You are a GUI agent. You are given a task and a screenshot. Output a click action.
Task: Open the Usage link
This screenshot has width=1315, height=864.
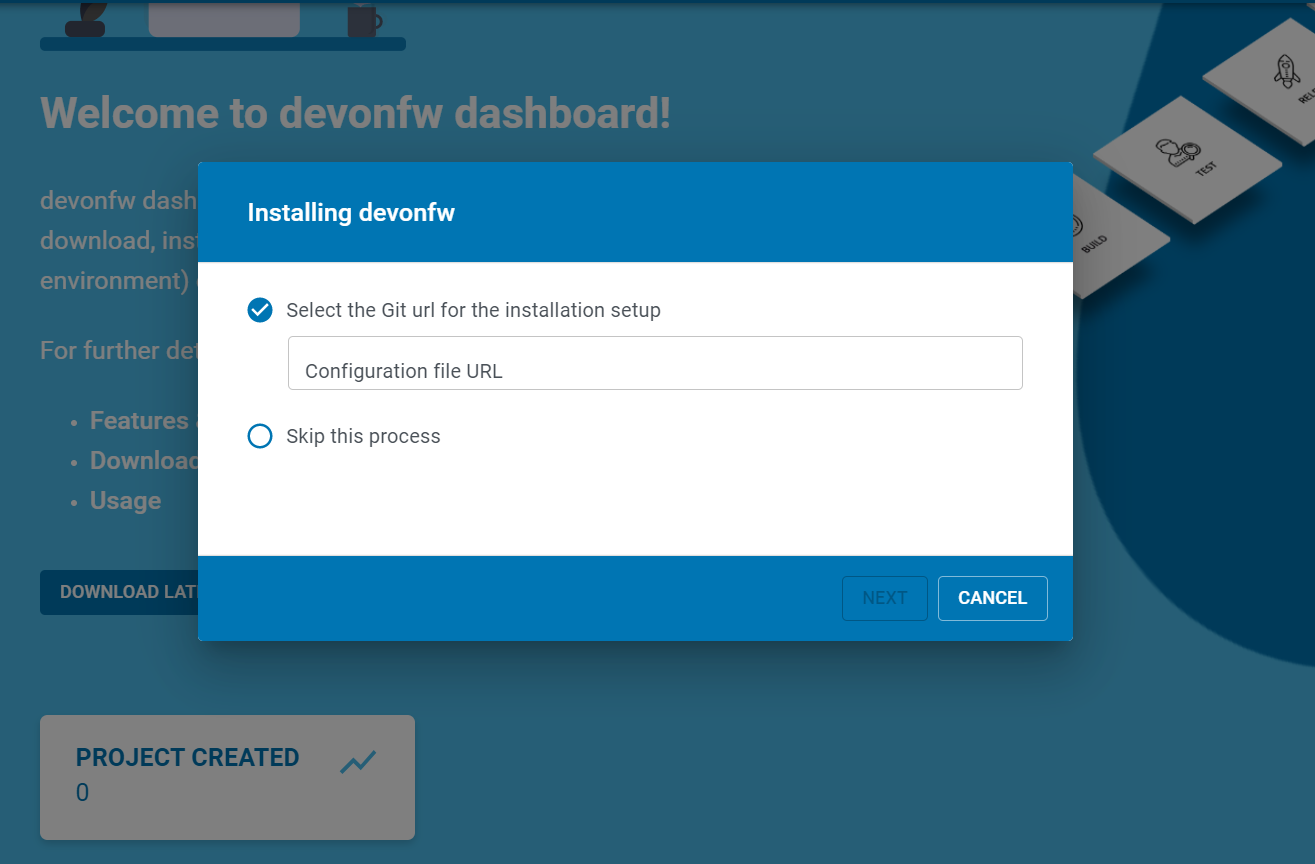coord(125,500)
